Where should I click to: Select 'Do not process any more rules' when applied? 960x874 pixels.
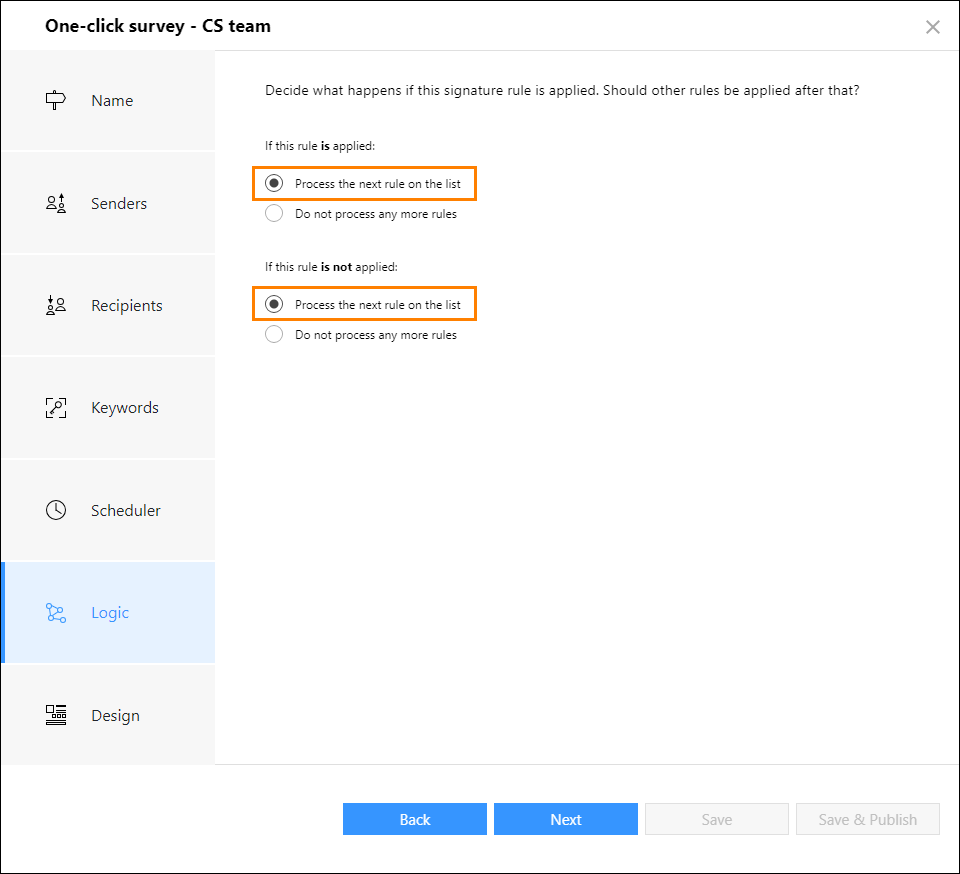274,213
